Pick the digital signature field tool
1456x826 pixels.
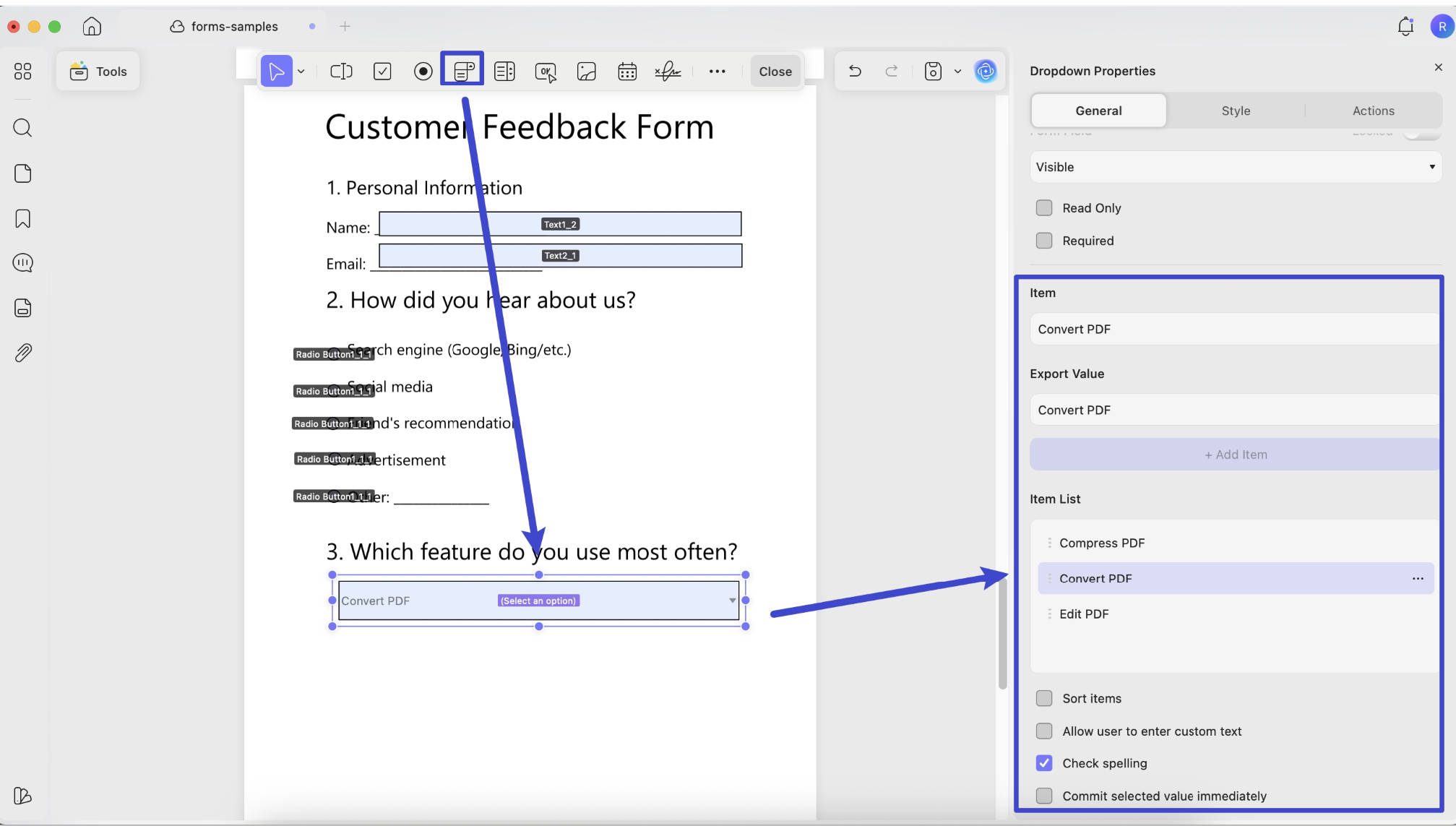668,71
